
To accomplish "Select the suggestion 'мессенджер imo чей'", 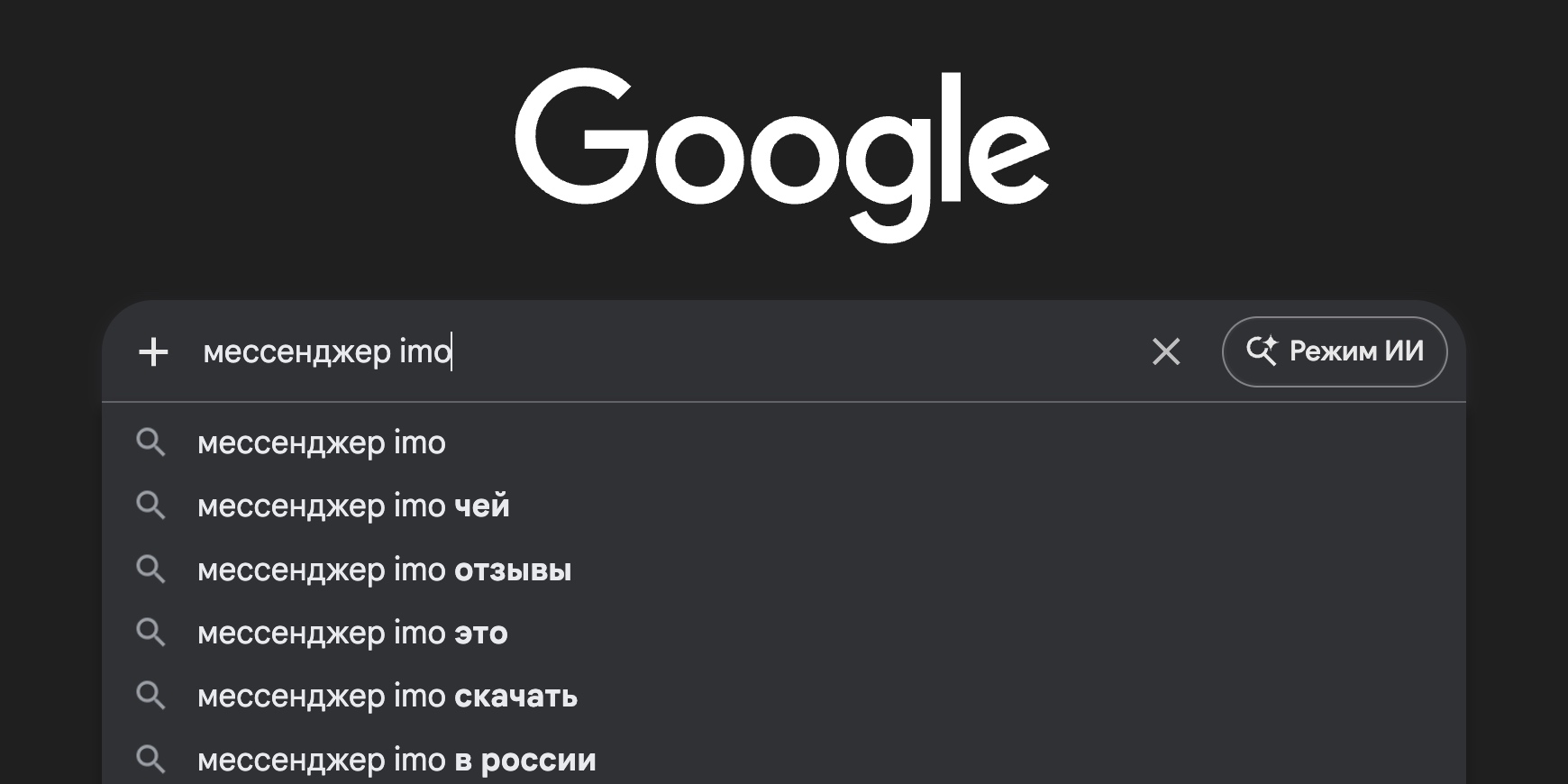I will tap(354, 506).
